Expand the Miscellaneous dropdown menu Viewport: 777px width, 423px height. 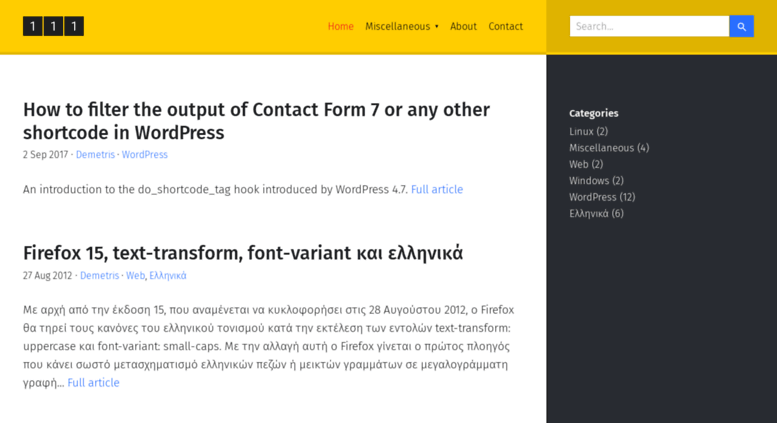click(x=402, y=26)
